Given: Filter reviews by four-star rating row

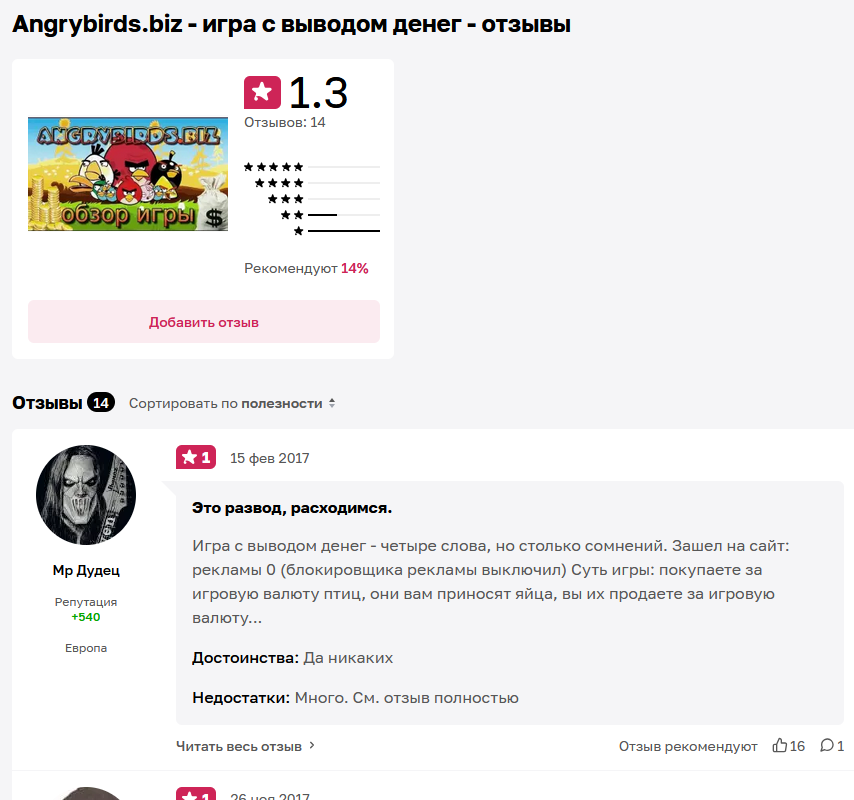Looking at the screenshot, I should 317,183.
